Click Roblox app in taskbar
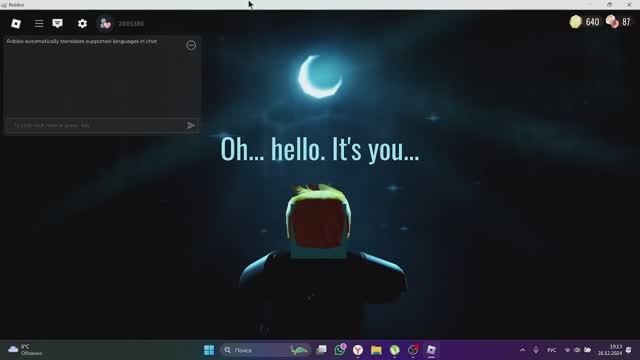This screenshot has width=640, height=360. click(431, 350)
